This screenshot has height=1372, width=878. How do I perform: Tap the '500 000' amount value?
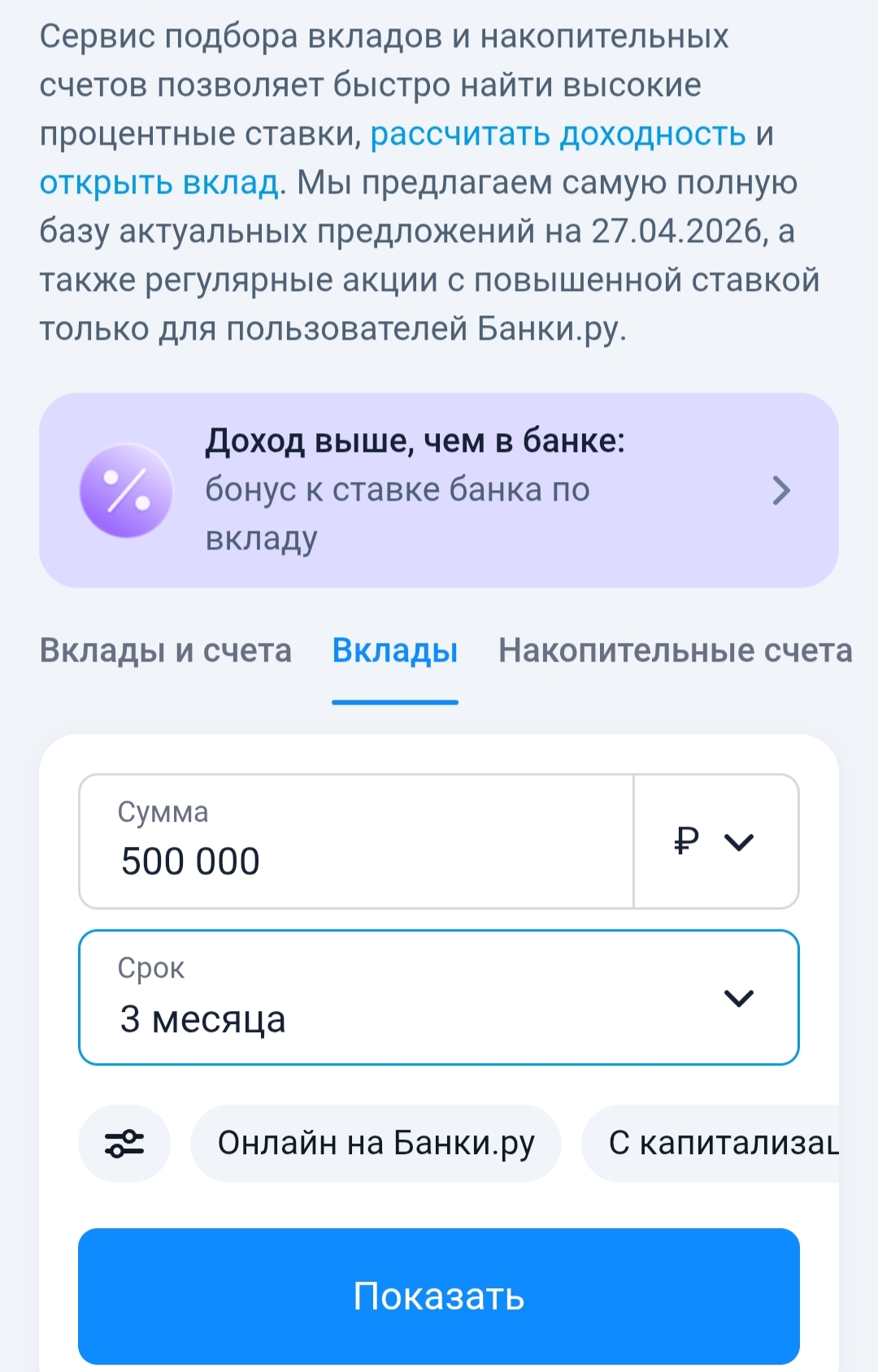pos(190,862)
